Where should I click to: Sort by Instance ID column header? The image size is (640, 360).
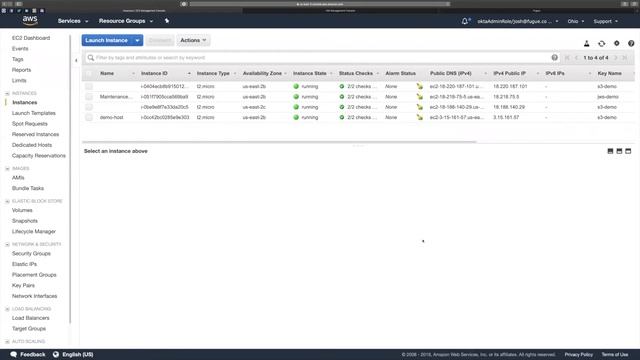click(x=154, y=73)
